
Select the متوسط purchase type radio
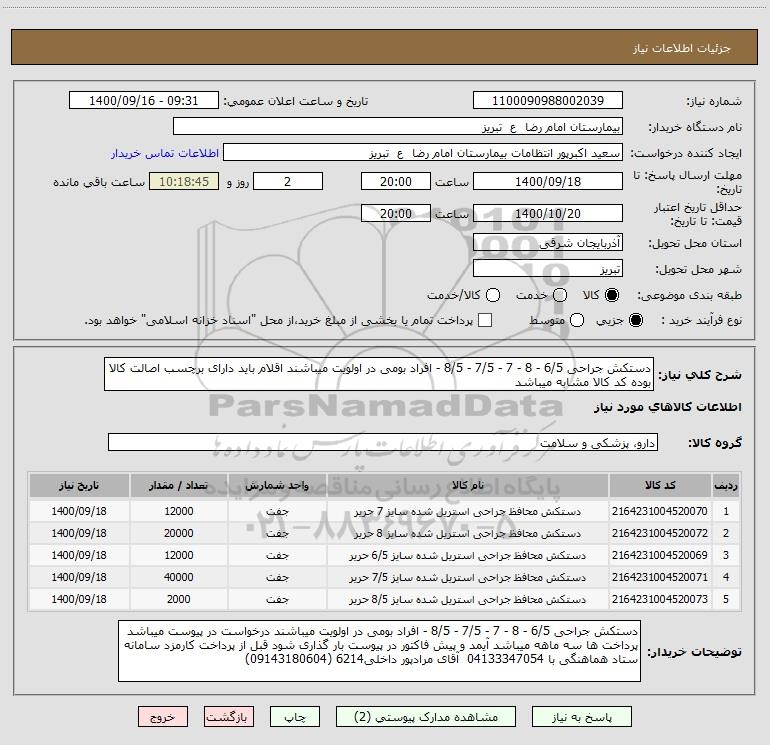point(577,320)
